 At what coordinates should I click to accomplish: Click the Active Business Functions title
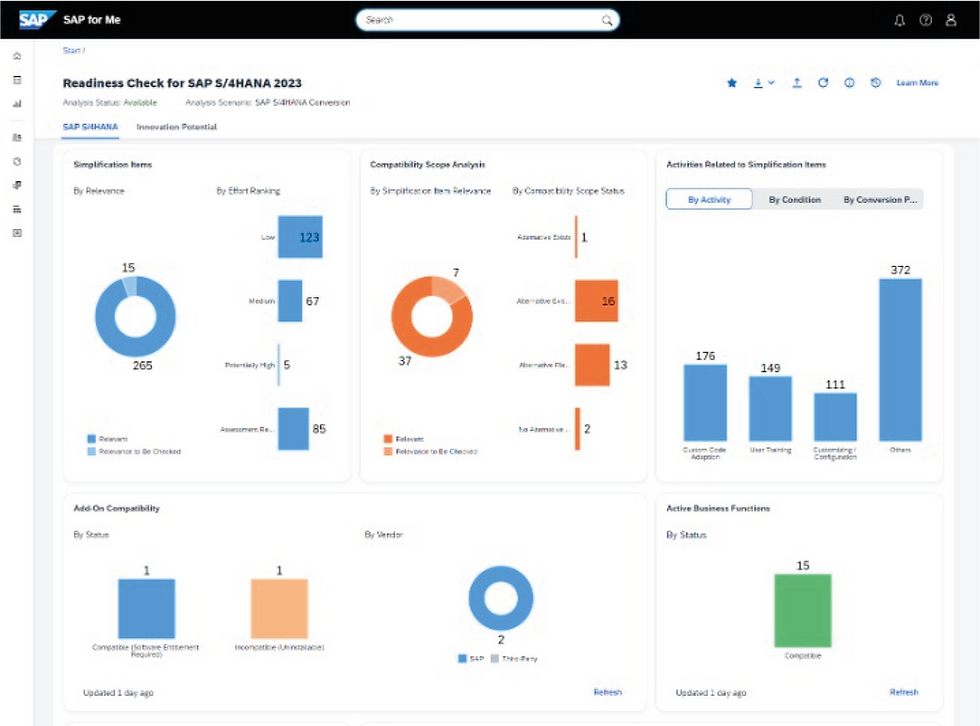click(718, 509)
